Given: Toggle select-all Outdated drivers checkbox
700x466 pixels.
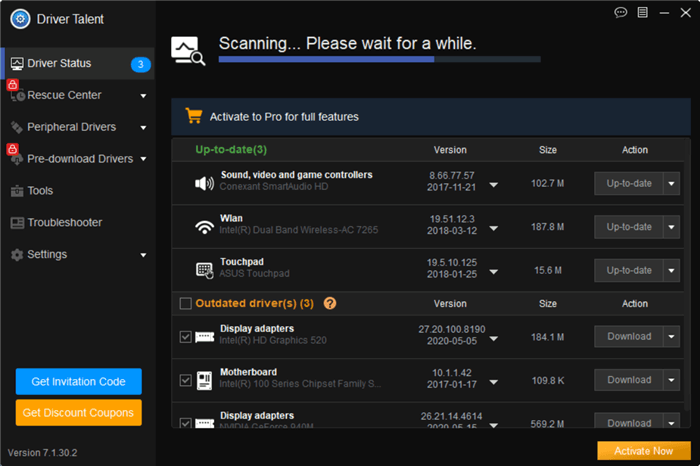Looking at the screenshot, I should tap(185, 304).
